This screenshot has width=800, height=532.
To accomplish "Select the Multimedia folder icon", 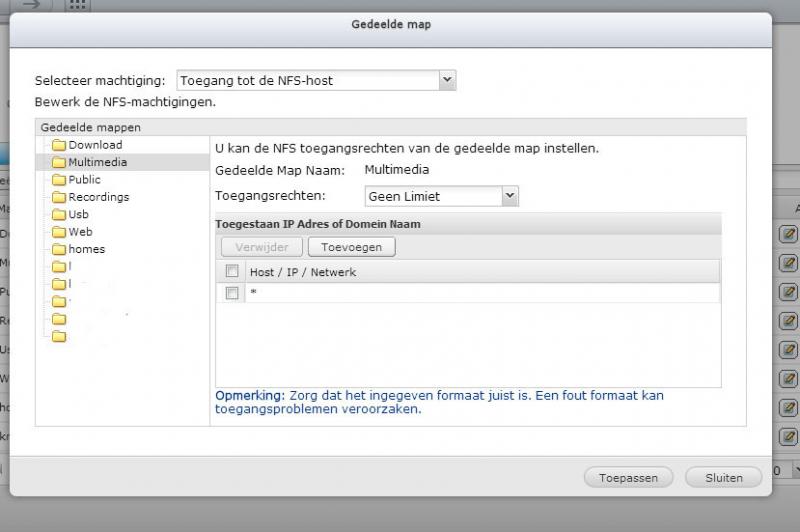I will coord(59,162).
